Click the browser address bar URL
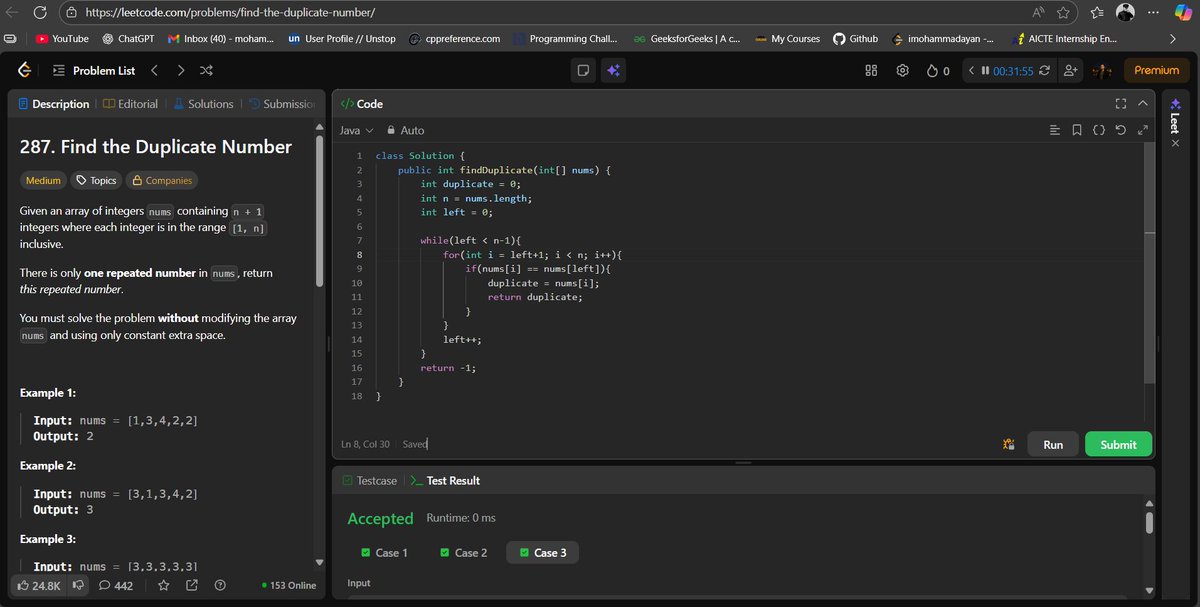 coord(230,13)
